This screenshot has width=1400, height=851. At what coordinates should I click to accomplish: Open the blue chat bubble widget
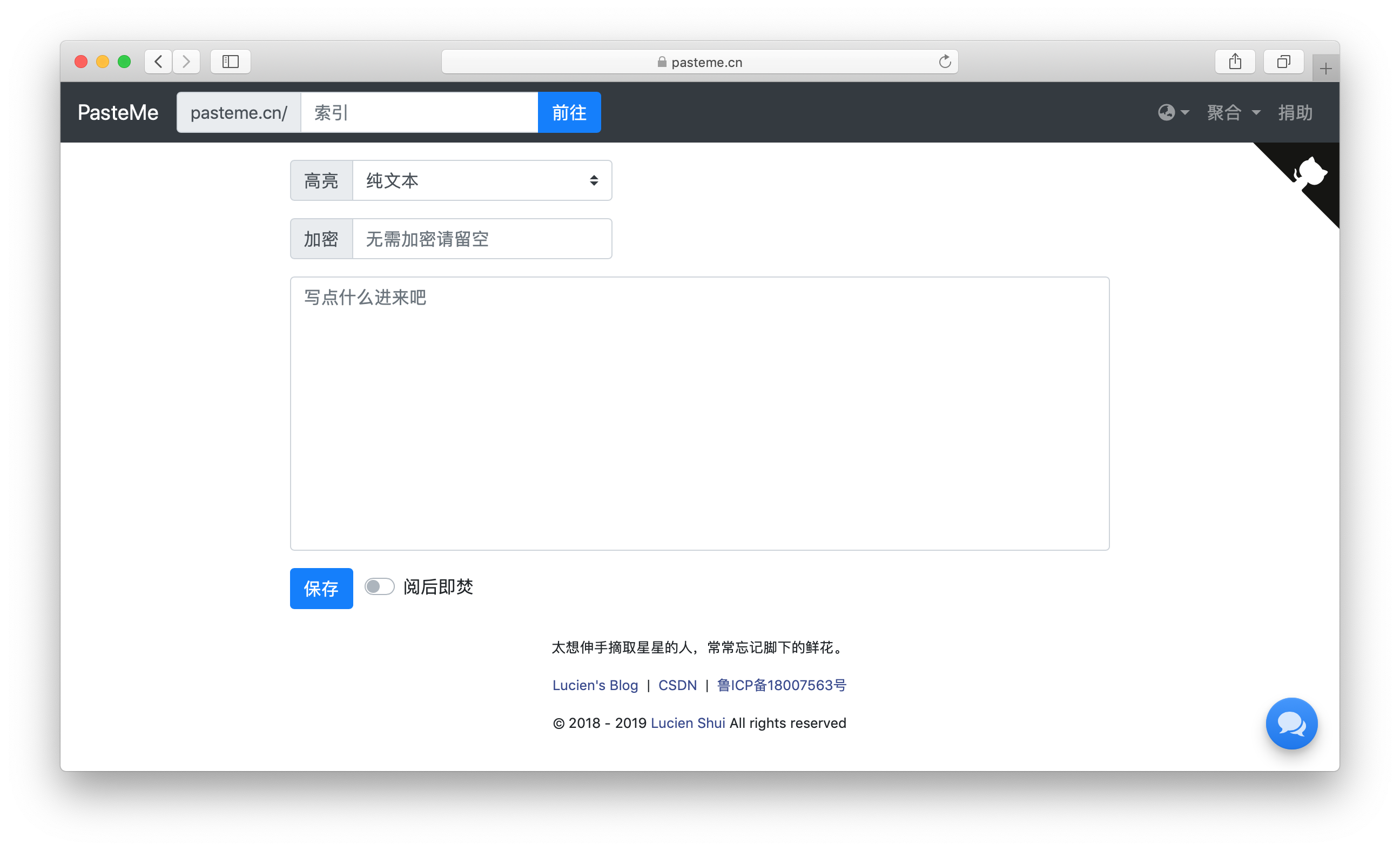pos(1291,723)
